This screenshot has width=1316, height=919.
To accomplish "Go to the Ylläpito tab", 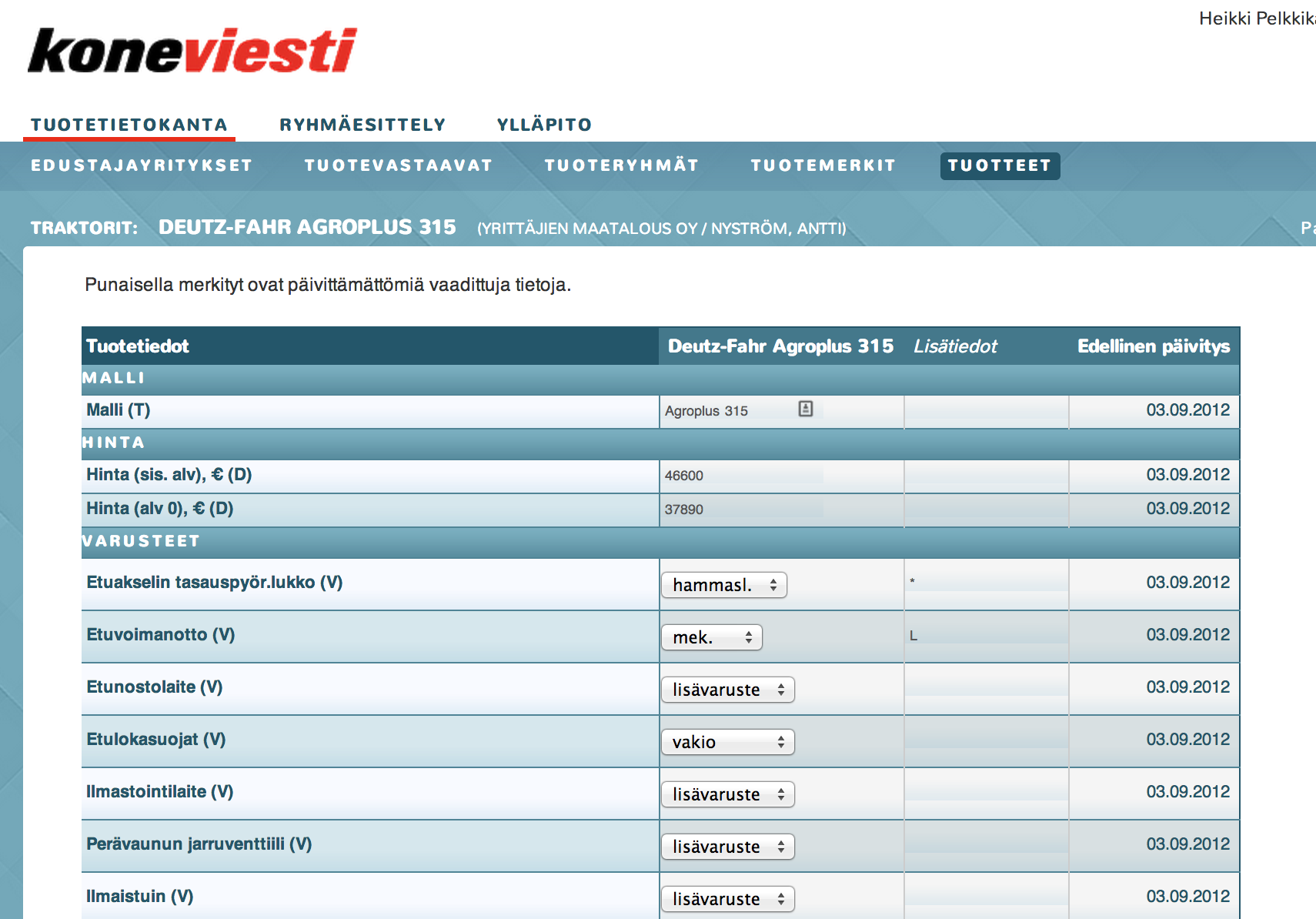I will [544, 125].
